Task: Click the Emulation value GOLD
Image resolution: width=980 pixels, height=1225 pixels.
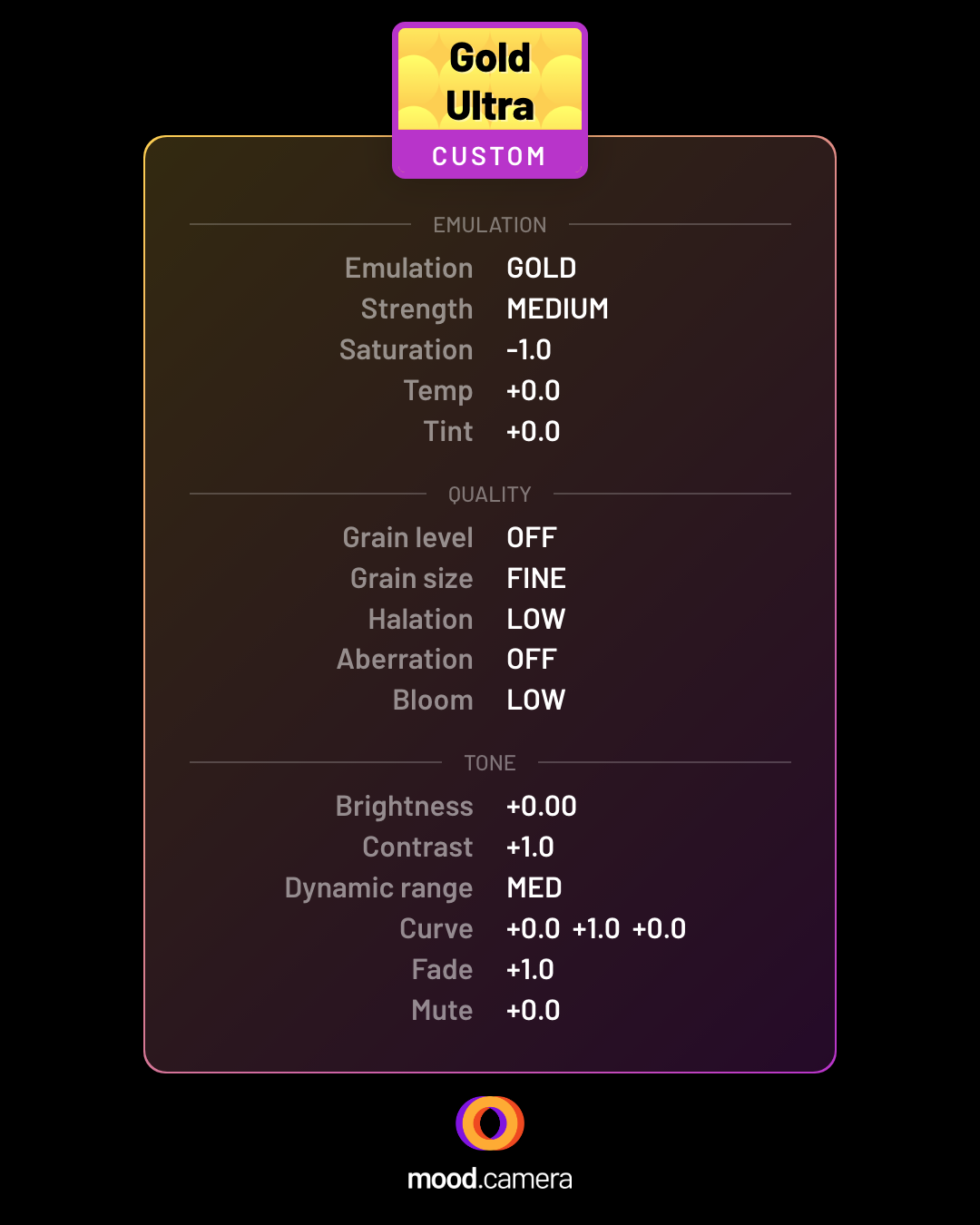Action: 542,269
